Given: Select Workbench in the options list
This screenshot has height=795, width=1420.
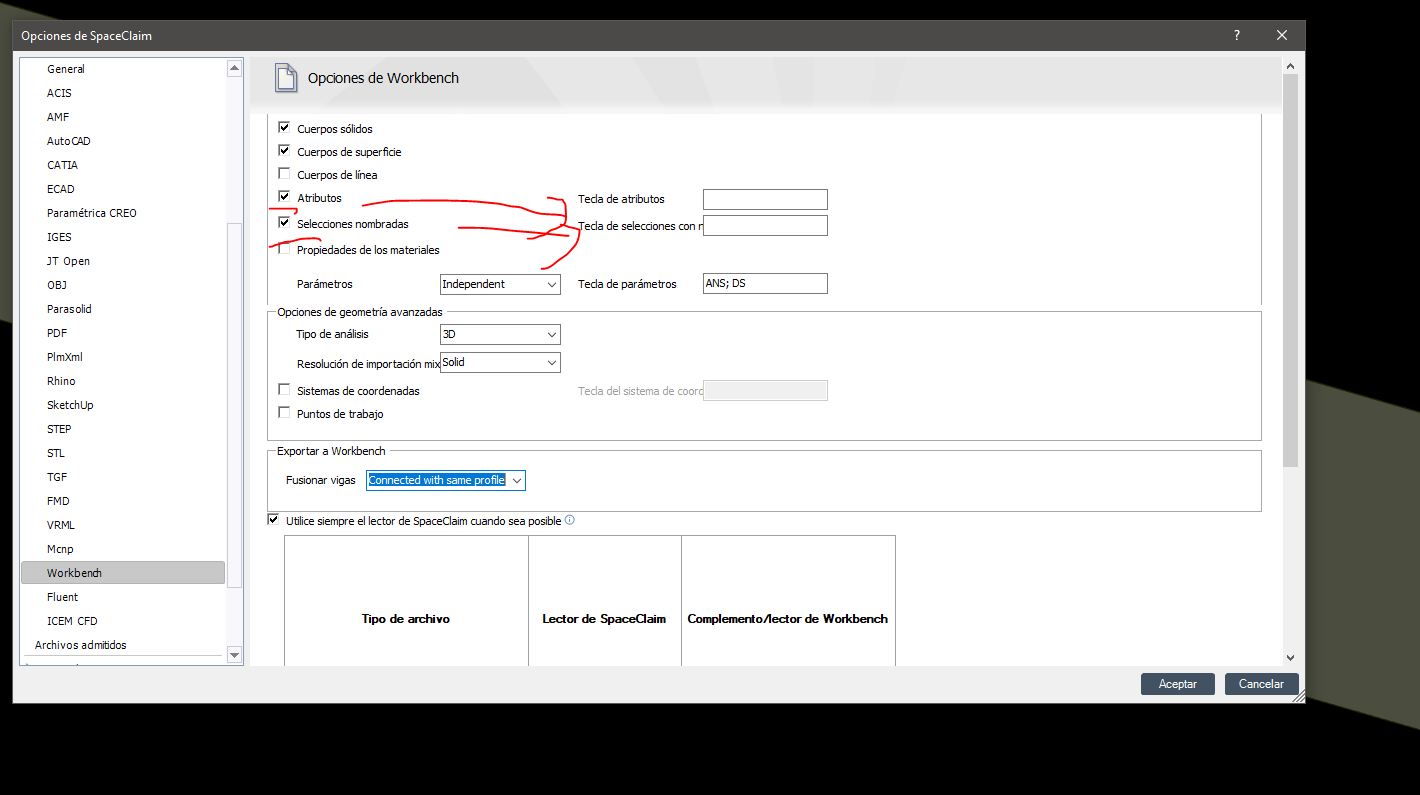Looking at the screenshot, I should tap(123, 573).
